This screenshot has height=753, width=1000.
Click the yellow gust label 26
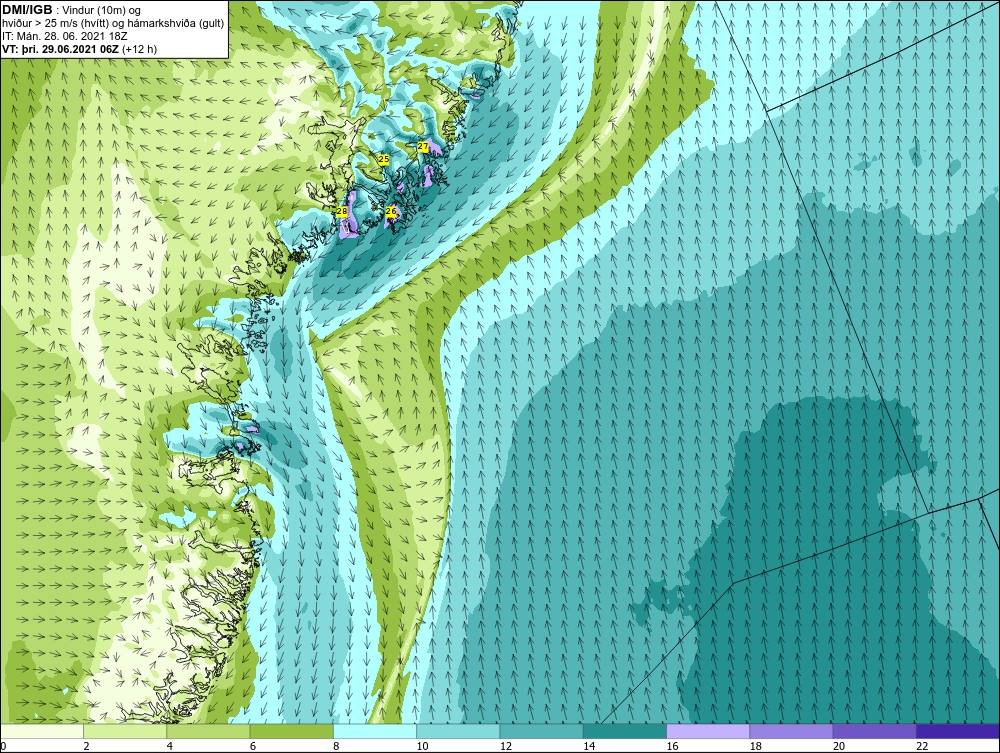coord(391,210)
